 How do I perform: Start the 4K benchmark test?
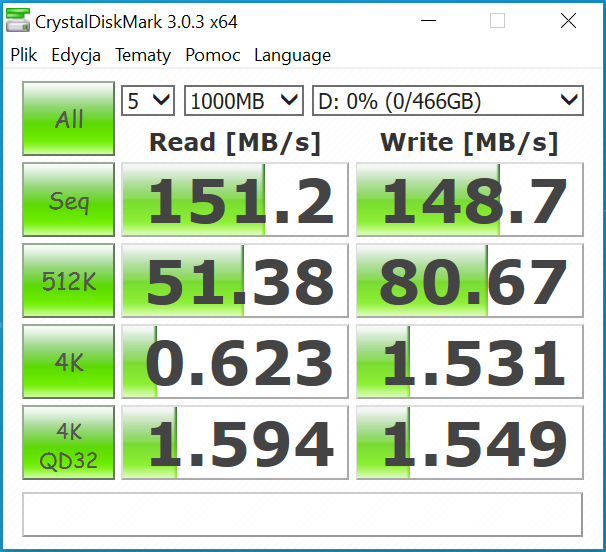pos(68,361)
